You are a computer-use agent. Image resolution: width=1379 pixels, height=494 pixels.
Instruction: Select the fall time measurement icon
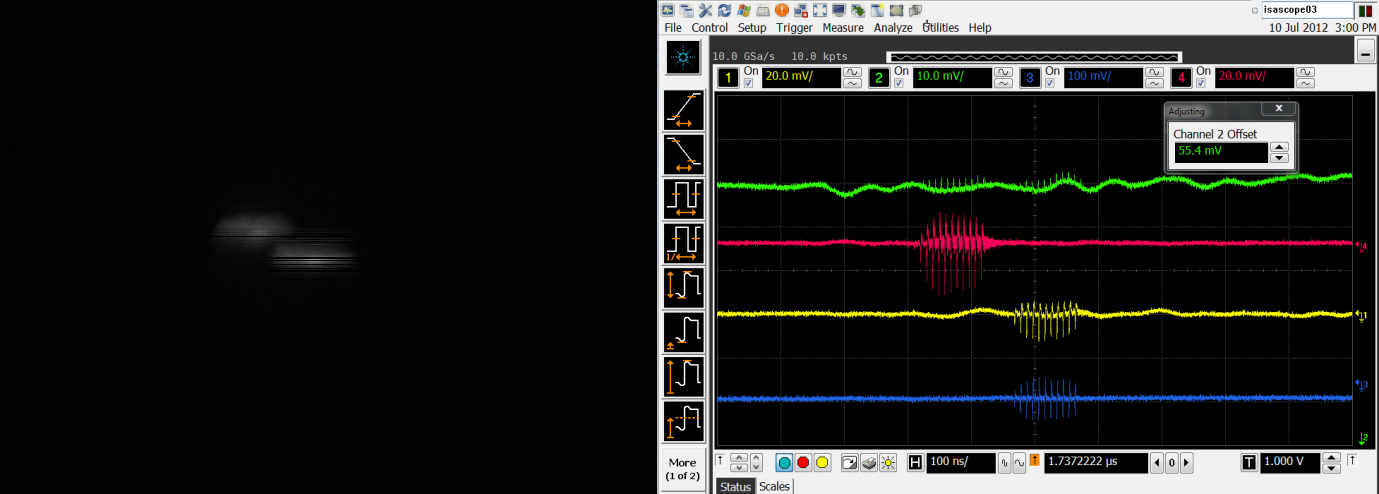[x=684, y=154]
